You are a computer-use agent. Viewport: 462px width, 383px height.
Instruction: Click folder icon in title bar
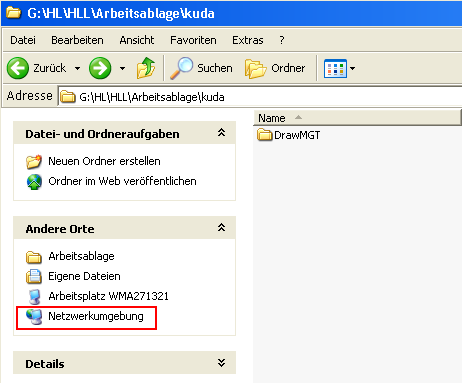13,13
